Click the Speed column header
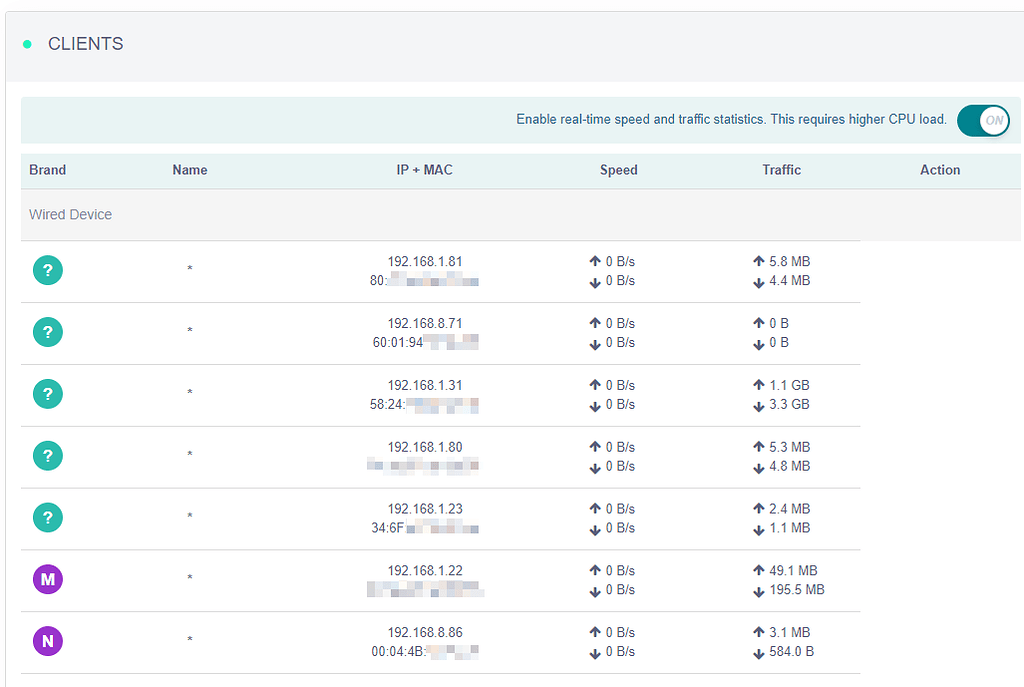Image resolution: width=1024 pixels, height=687 pixels. [618, 170]
